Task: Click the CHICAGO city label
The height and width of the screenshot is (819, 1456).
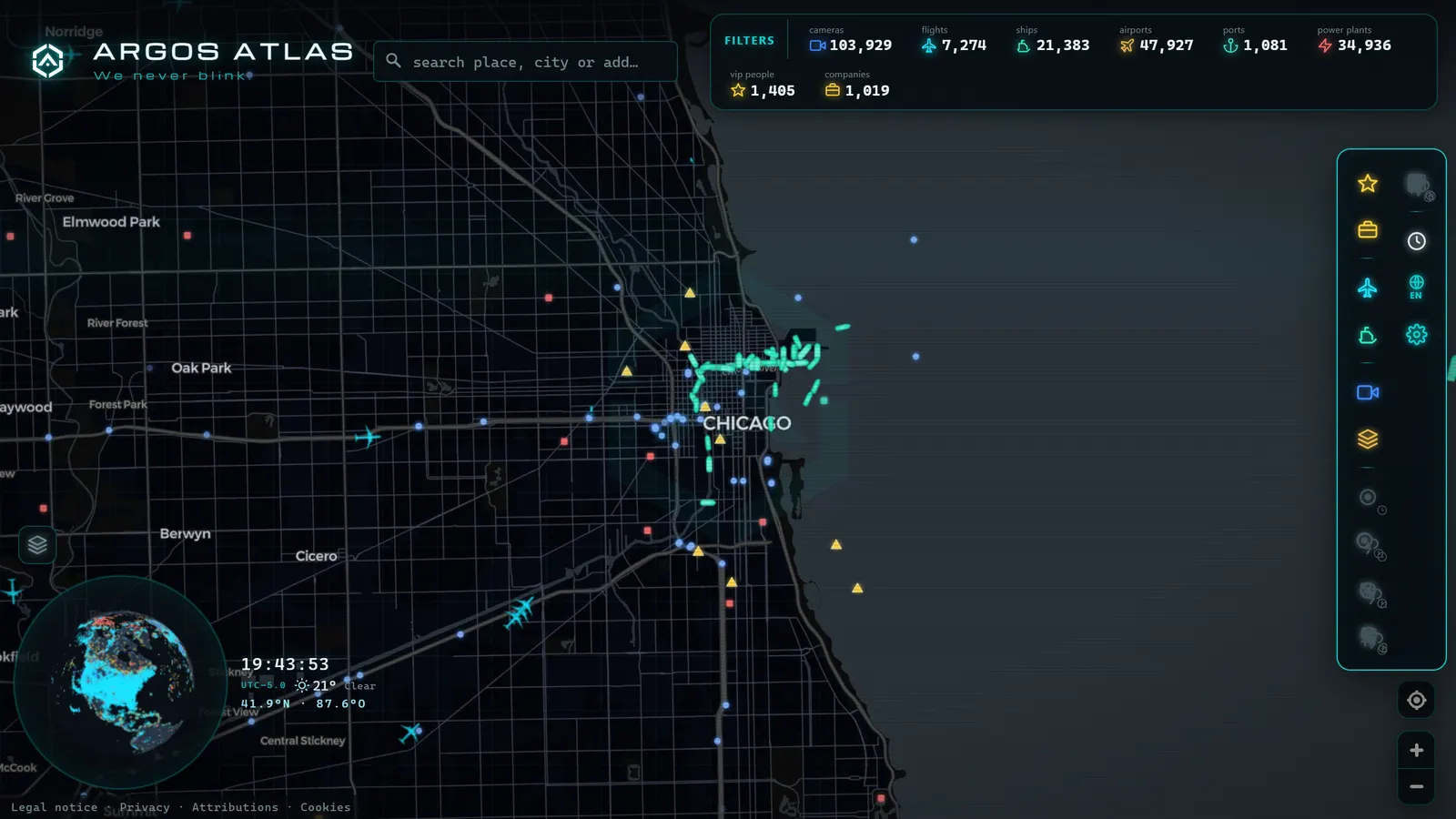Action: (746, 423)
